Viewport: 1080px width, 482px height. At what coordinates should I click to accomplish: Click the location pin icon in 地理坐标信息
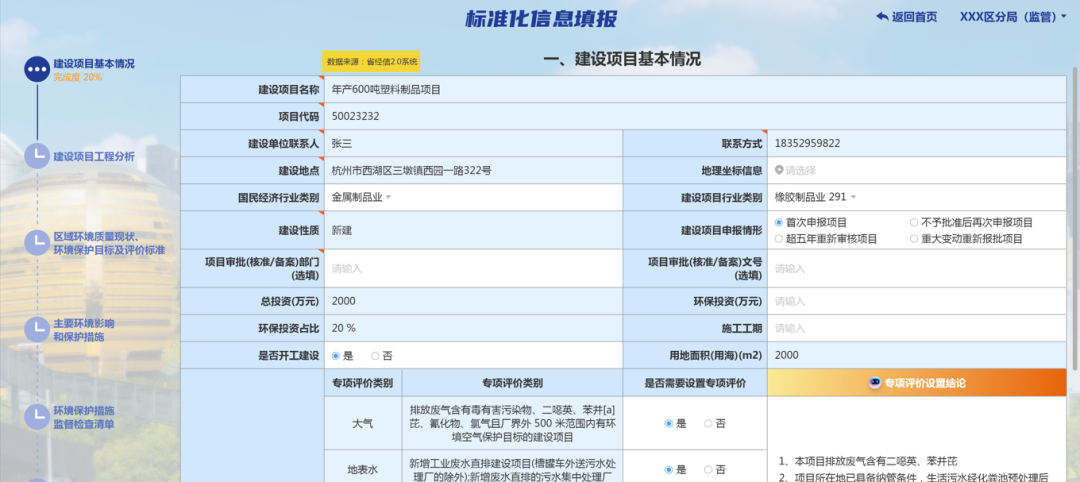779,170
